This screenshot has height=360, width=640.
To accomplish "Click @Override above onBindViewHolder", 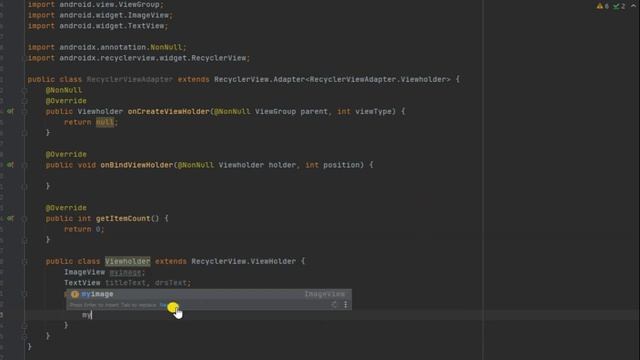I will [66, 154].
